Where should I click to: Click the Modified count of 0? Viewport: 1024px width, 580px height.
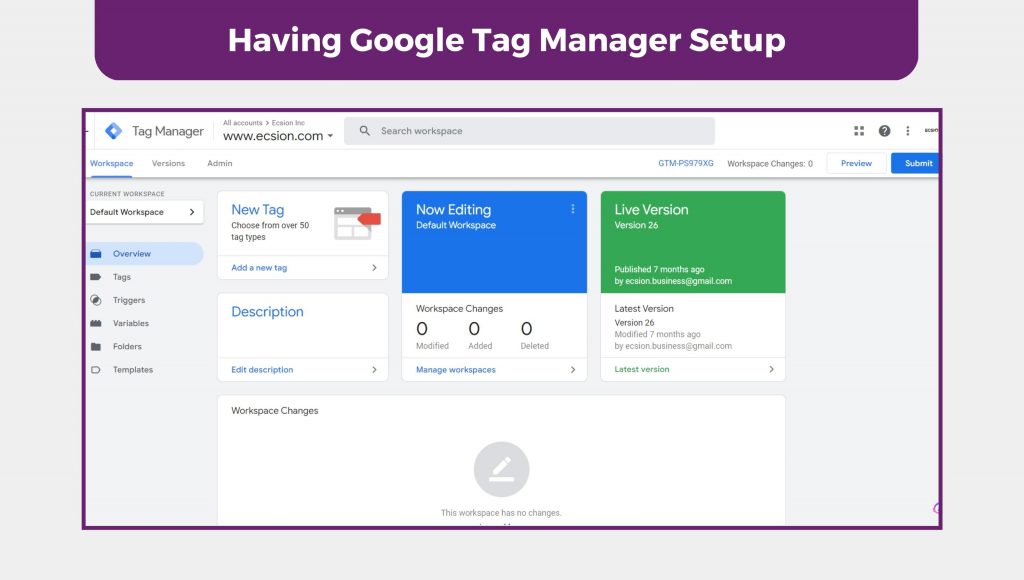[x=422, y=329]
